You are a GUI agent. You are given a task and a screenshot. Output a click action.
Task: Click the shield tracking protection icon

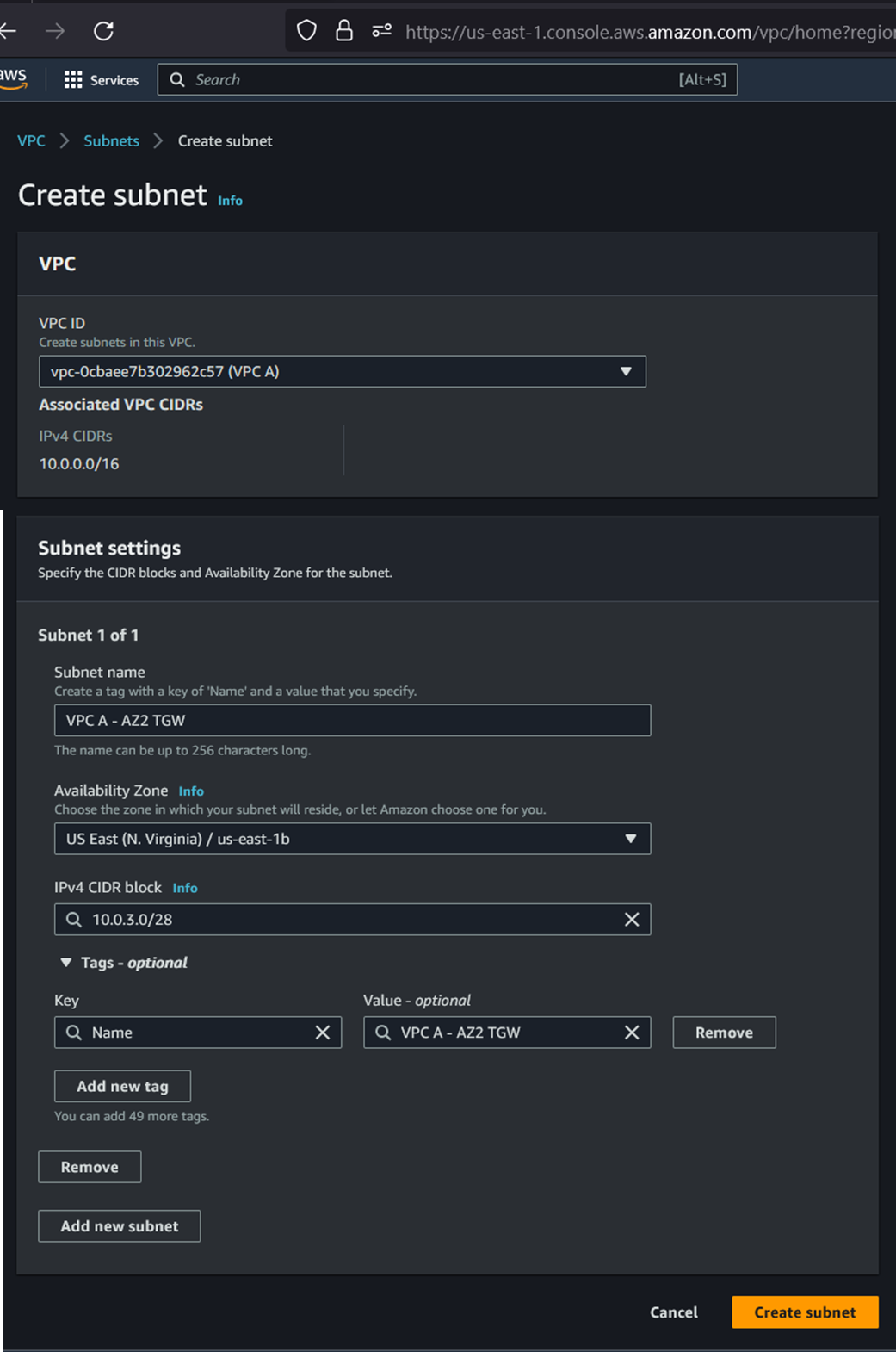click(306, 32)
